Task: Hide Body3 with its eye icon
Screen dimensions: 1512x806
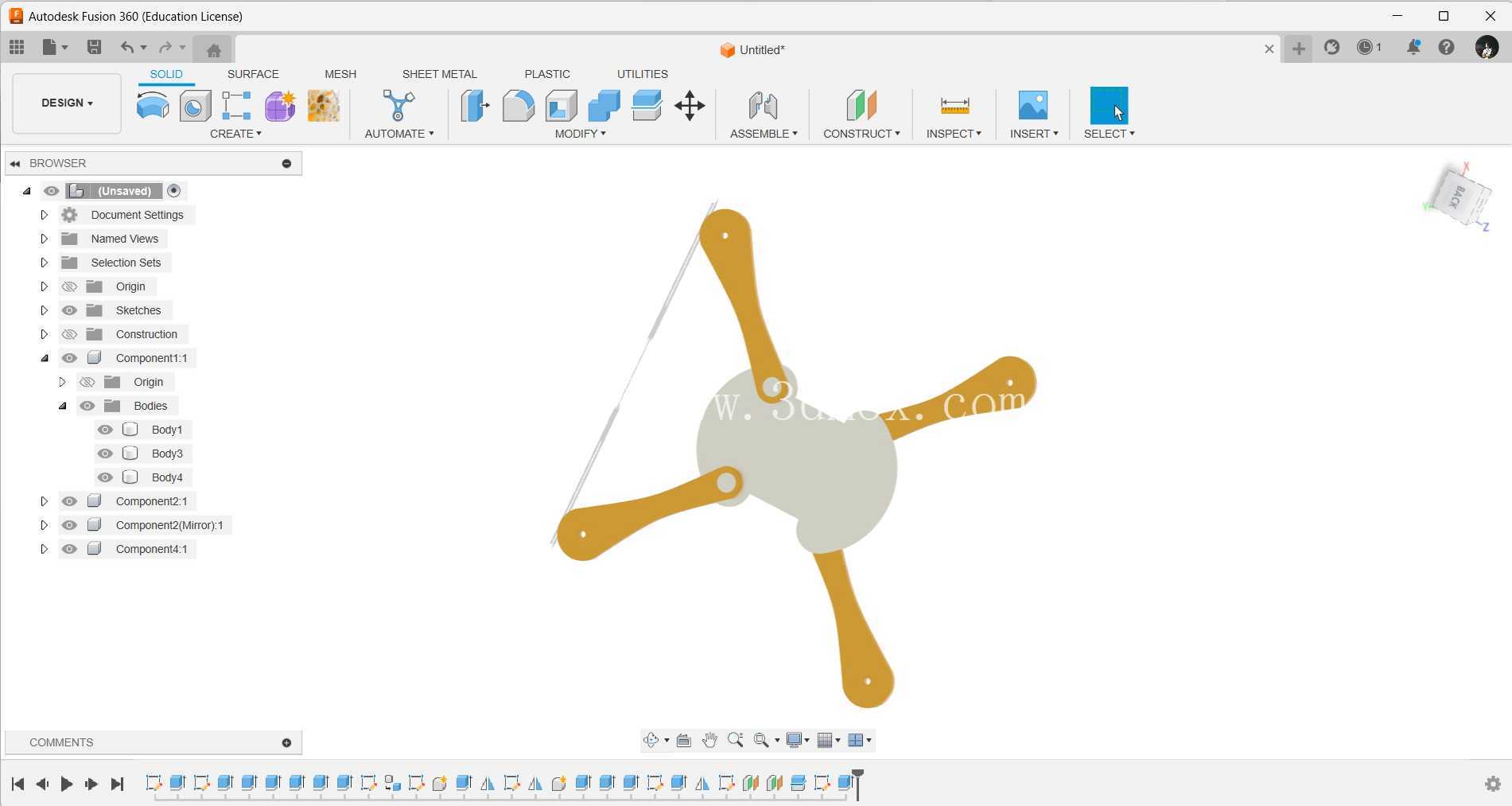Action: click(x=105, y=454)
